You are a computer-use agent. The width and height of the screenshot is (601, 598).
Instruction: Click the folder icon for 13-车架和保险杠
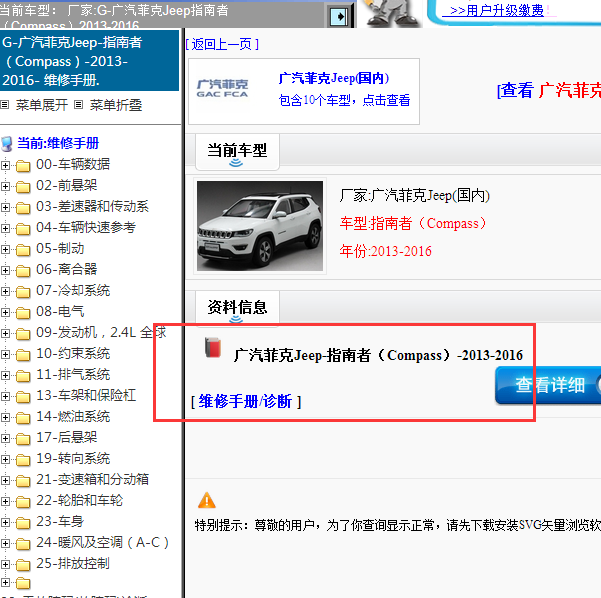click(x=23, y=397)
